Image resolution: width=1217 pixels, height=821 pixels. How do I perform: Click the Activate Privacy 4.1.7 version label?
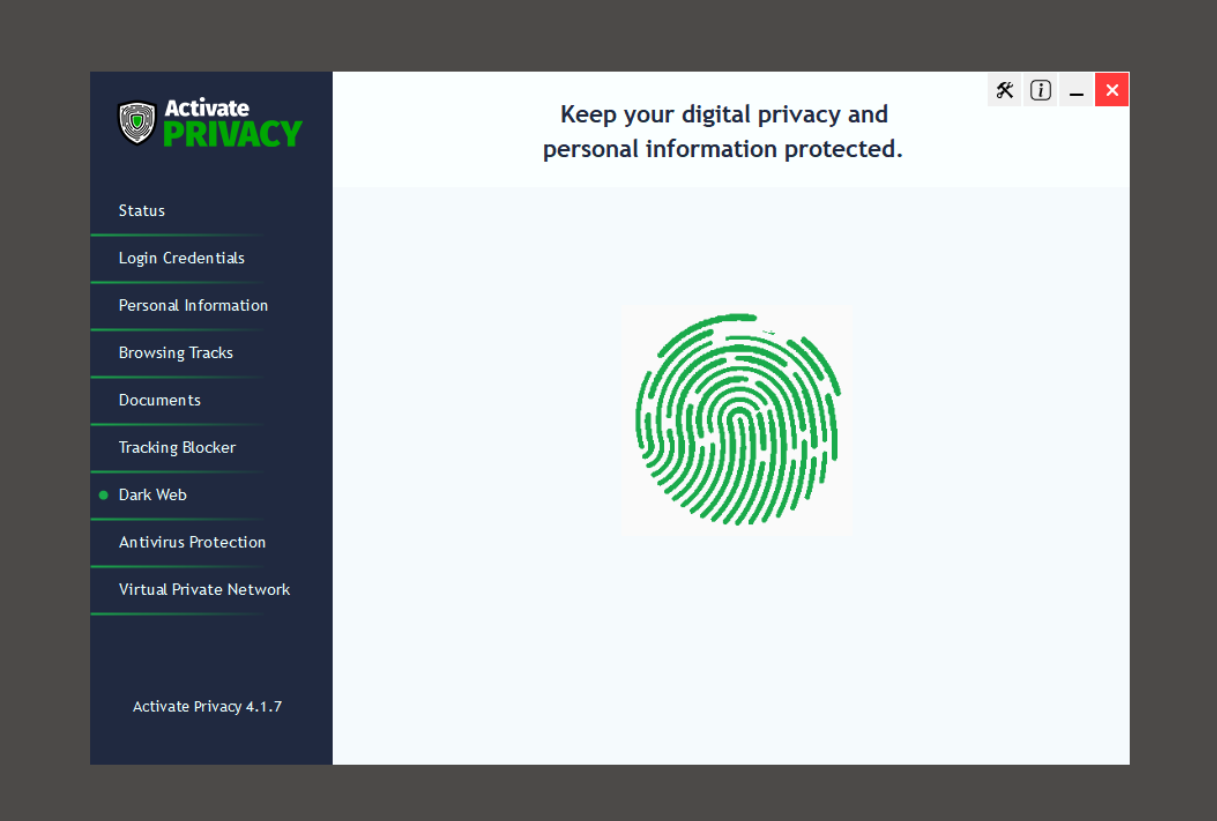pyautogui.click(x=207, y=706)
